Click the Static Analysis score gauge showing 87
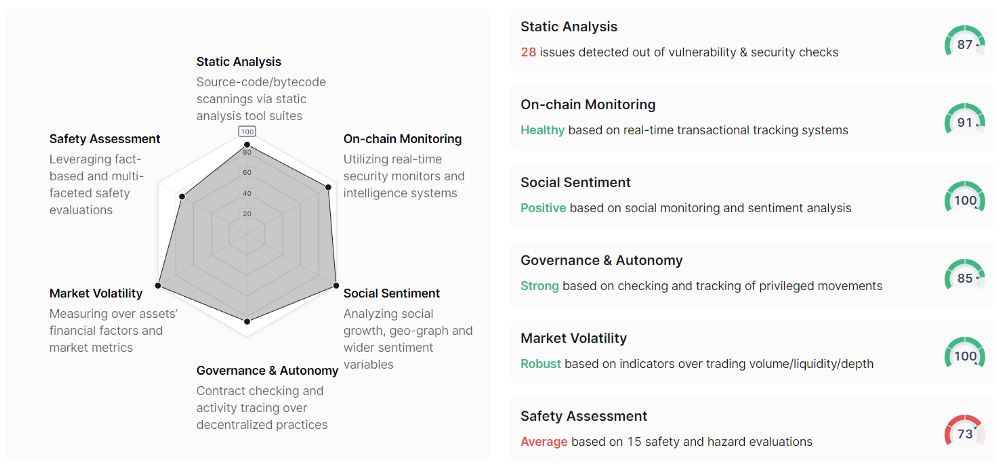1000x466 pixels. 964,43
